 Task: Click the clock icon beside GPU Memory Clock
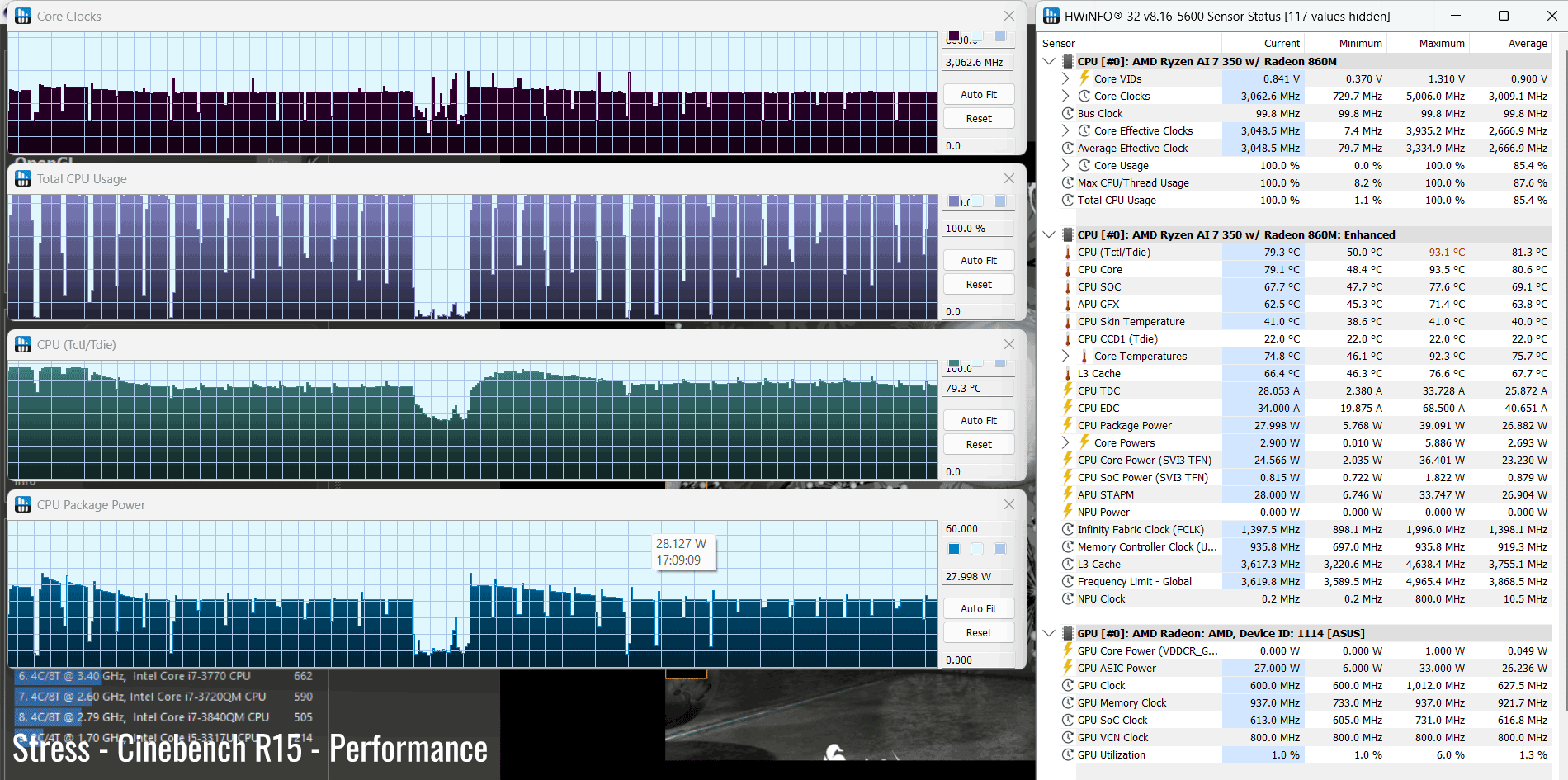(1068, 702)
